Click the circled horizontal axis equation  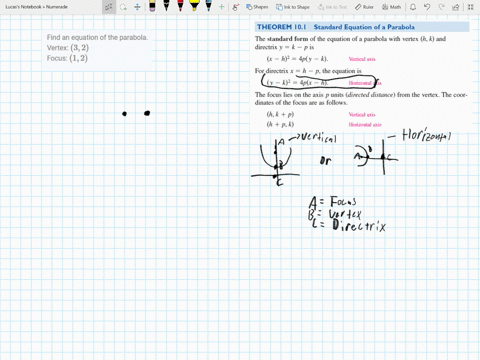(x=298, y=83)
